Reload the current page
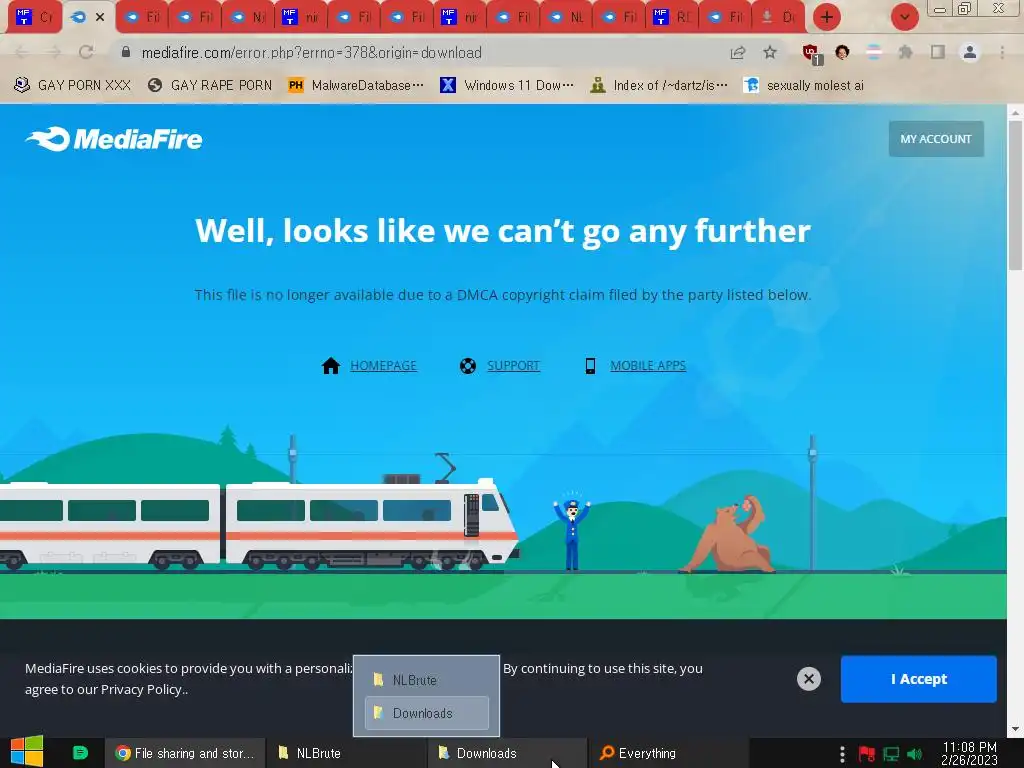This screenshot has width=1024, height=768. [86, 52]
